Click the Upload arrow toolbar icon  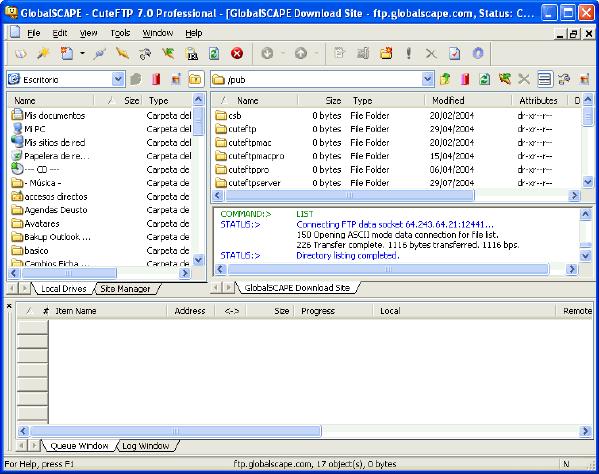[x=301, y=54]
